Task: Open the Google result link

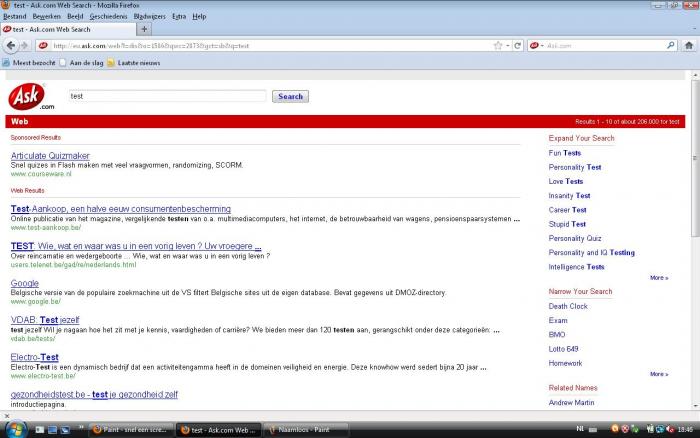Action: tap(25, 283)
